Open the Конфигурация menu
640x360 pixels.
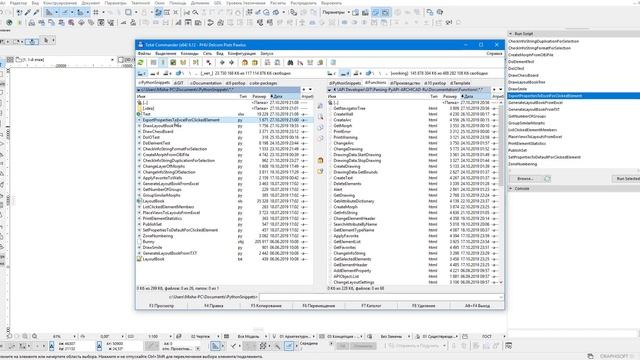click(242, 53)
